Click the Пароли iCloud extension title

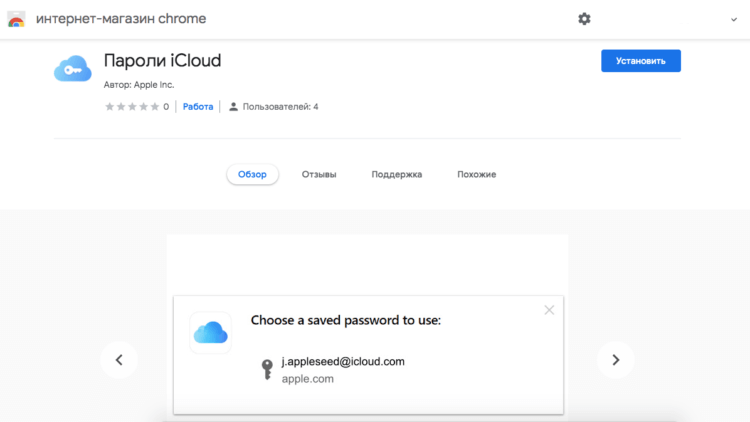click(163, 61)
